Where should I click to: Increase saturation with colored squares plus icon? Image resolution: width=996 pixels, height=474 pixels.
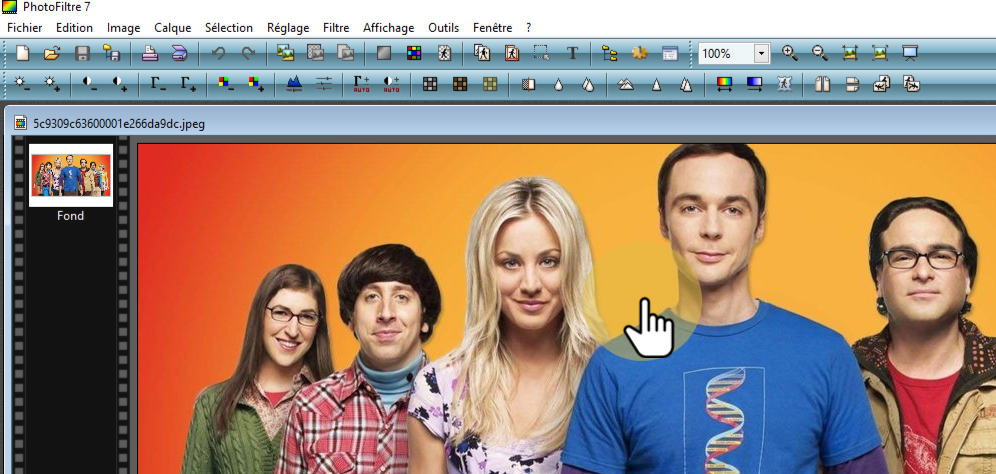[256, 84]
